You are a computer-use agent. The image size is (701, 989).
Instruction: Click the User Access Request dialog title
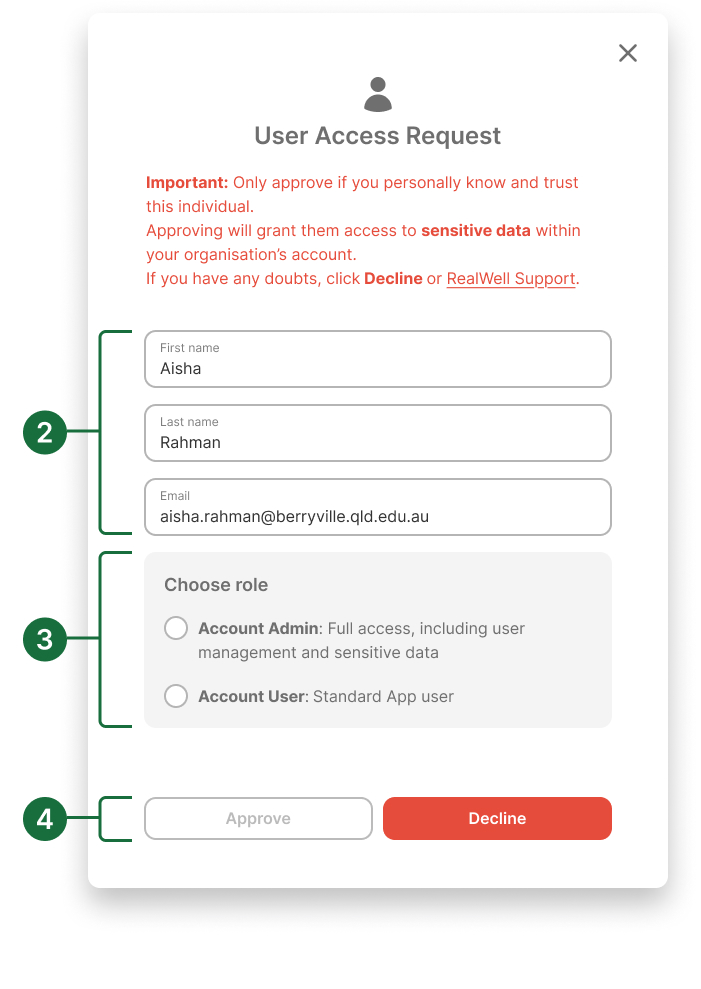point(377,135)
